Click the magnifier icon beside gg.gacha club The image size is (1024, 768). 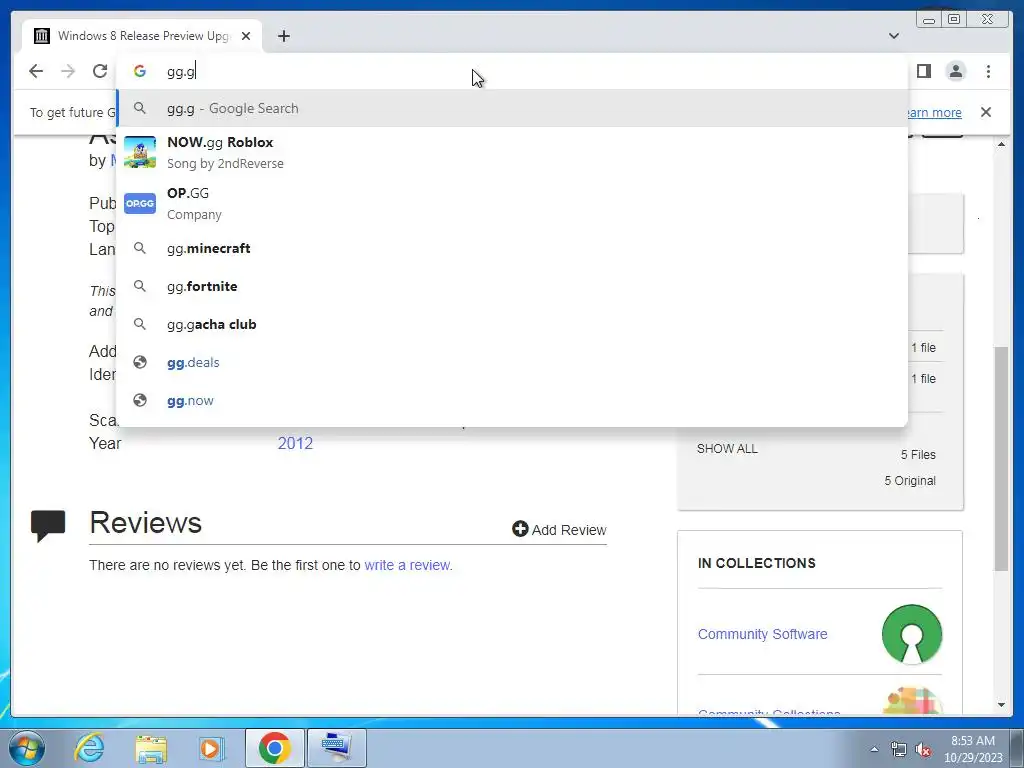coord(140,324)
